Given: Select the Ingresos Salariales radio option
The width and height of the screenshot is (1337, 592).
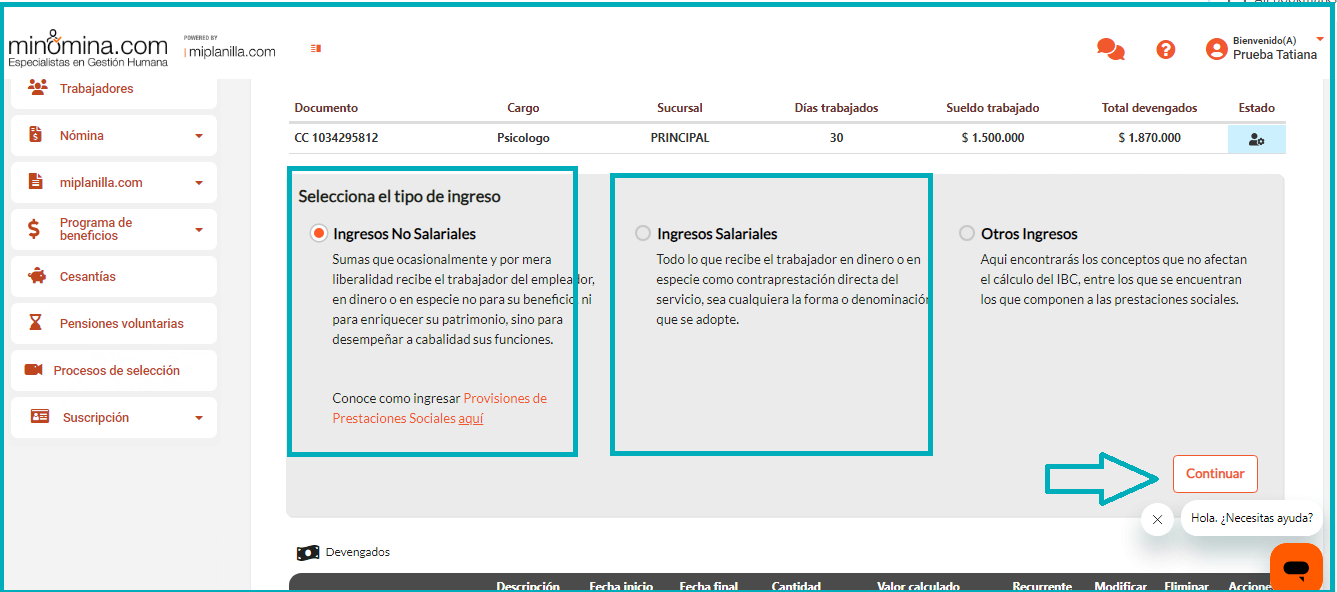Looking at the screenshot, I should tap(643, 234).
